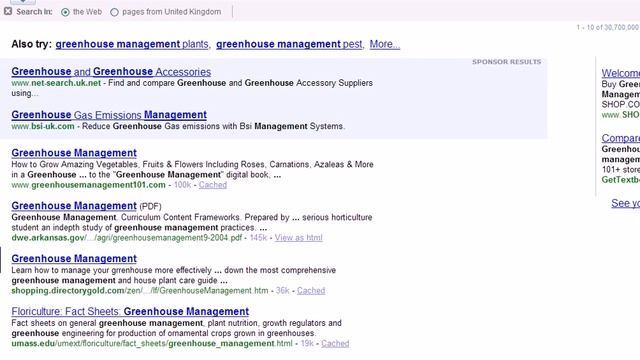Image resolution: width=640 pixels, height=360 pixels.
Task: Click the 'www.bsi-uk.com' URL text
Action: [x=43, y=126]
